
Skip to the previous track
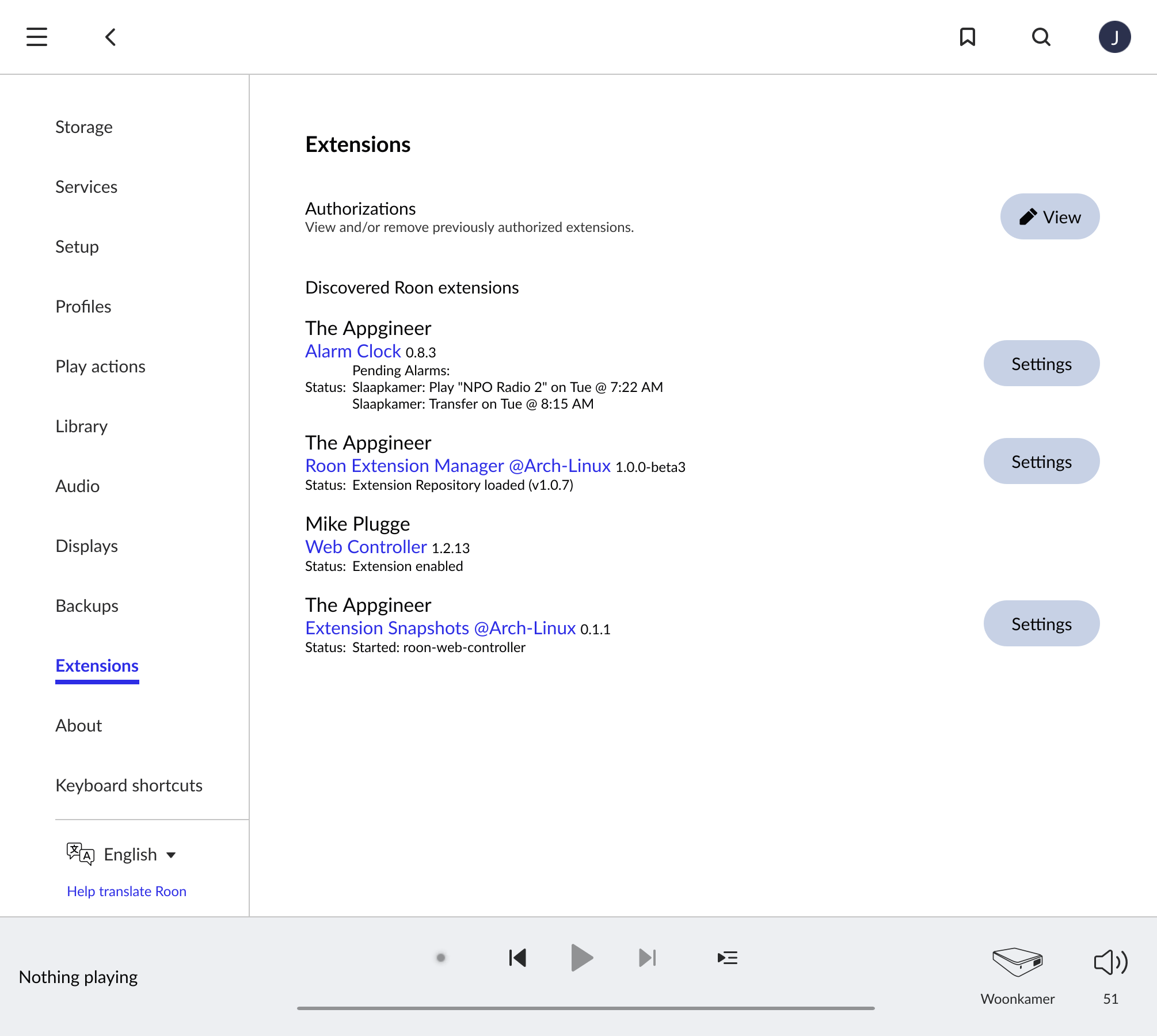(x=517, y=958)
